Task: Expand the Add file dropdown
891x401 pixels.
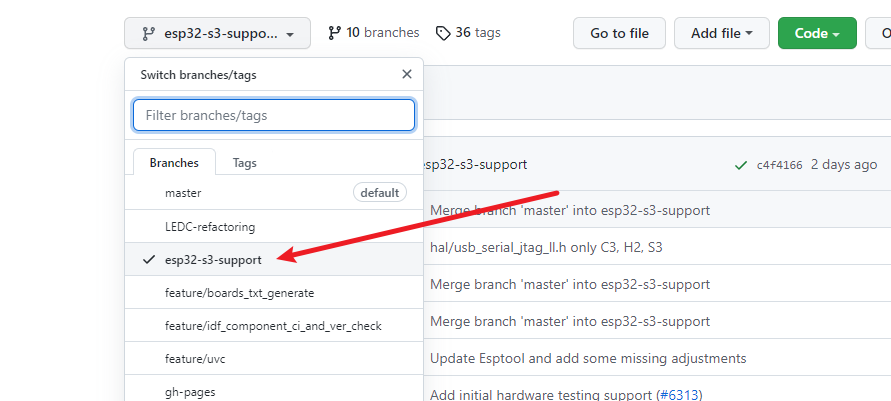Action: (721, 33)
